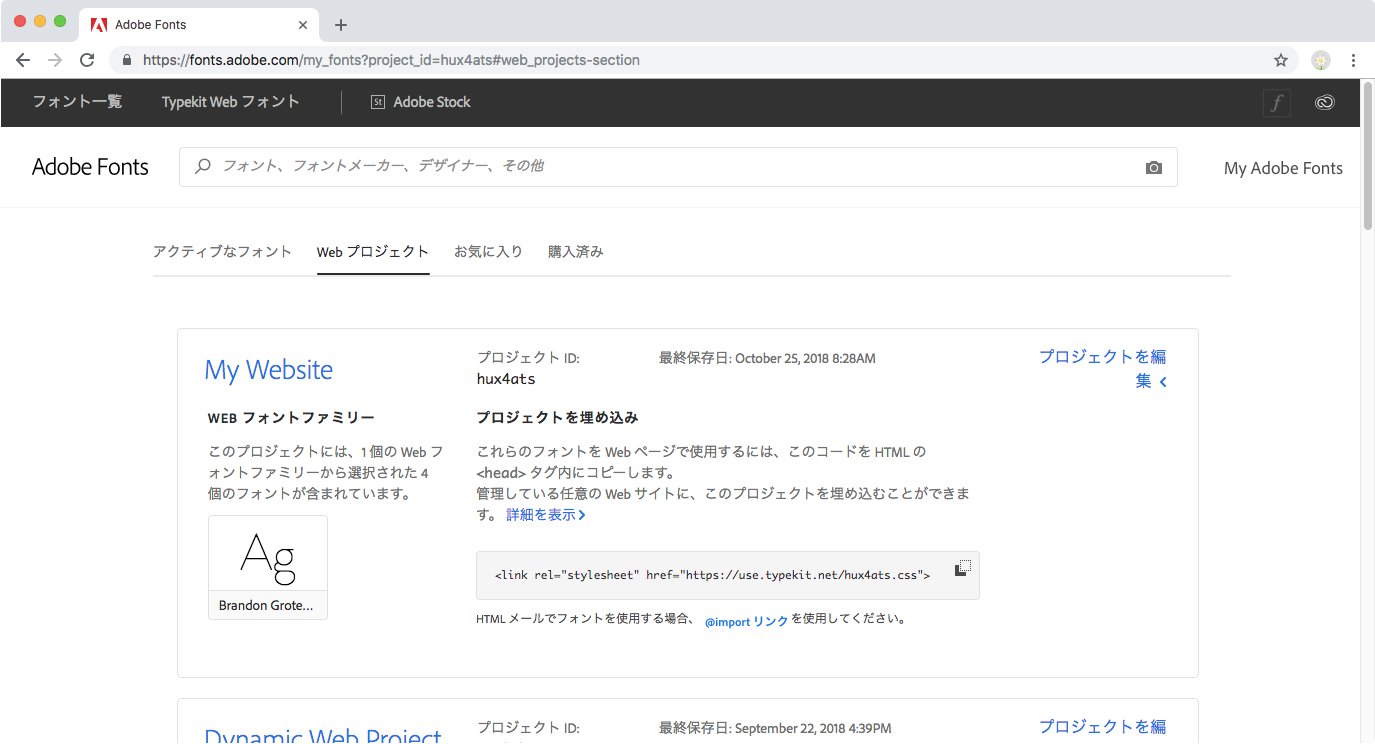Open the Creative Cloud icon

[1325, 102]
